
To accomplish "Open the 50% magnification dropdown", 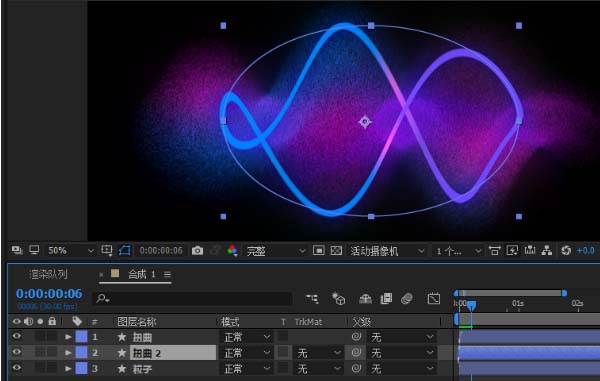I will click(x=70, y=251).
